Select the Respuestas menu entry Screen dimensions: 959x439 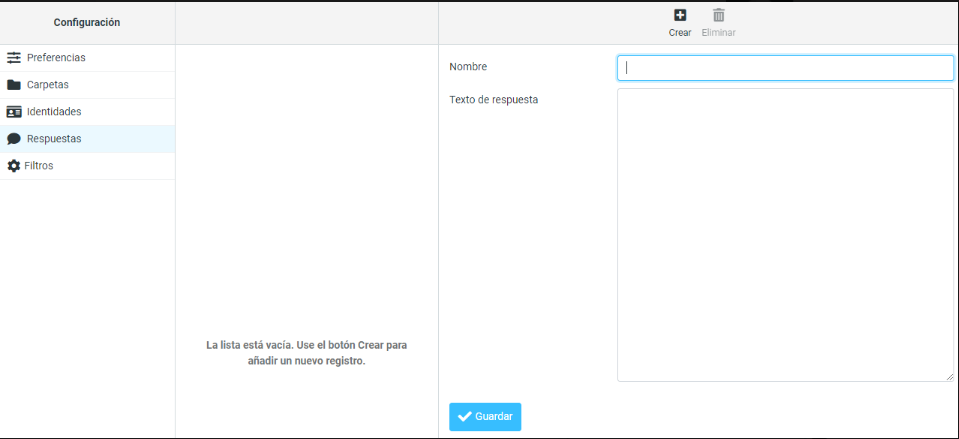87,139
